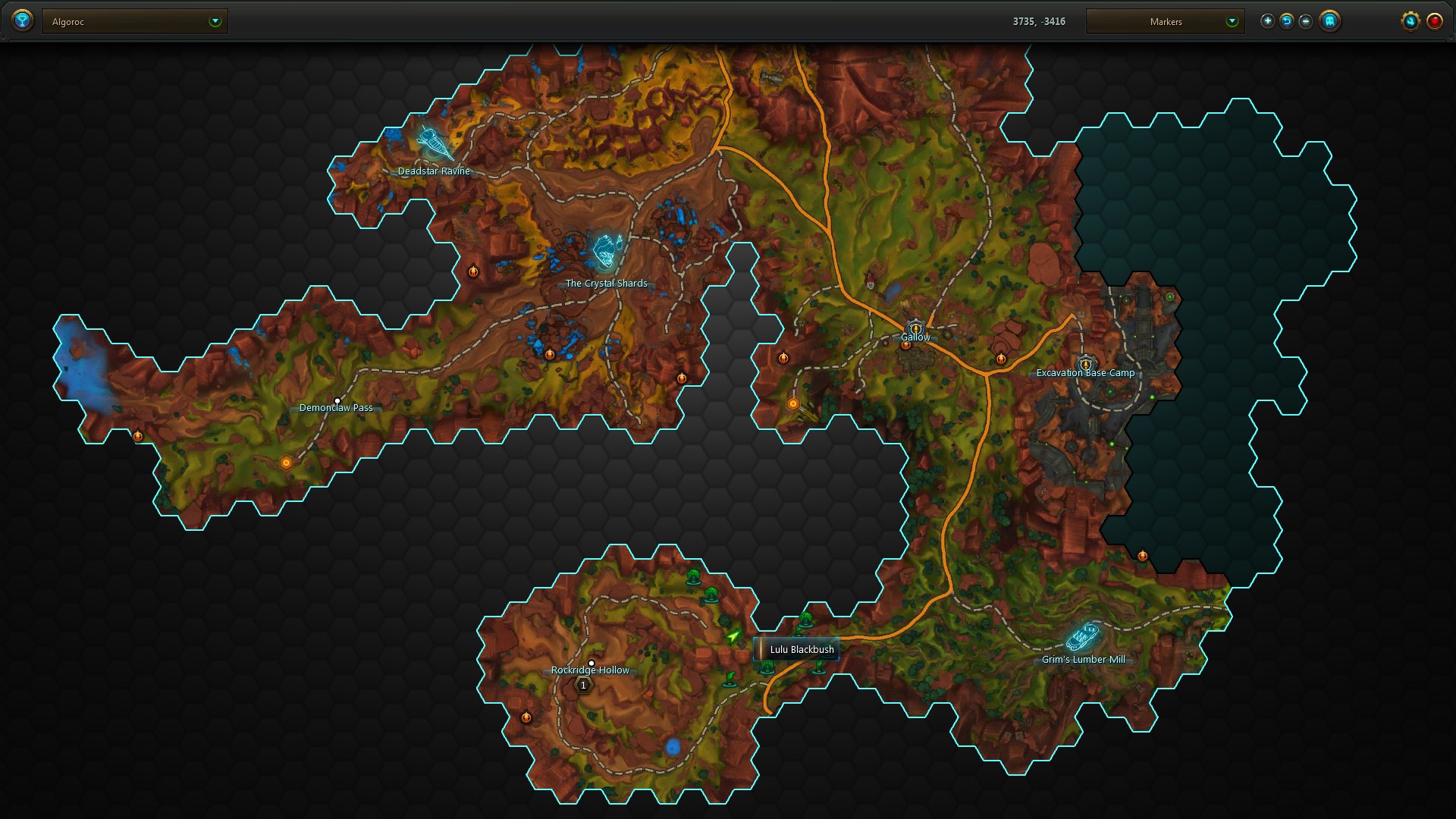Select orange marker among crystals south of Crystal Shards
The image size is (1456, 819).
pos(550,354)
